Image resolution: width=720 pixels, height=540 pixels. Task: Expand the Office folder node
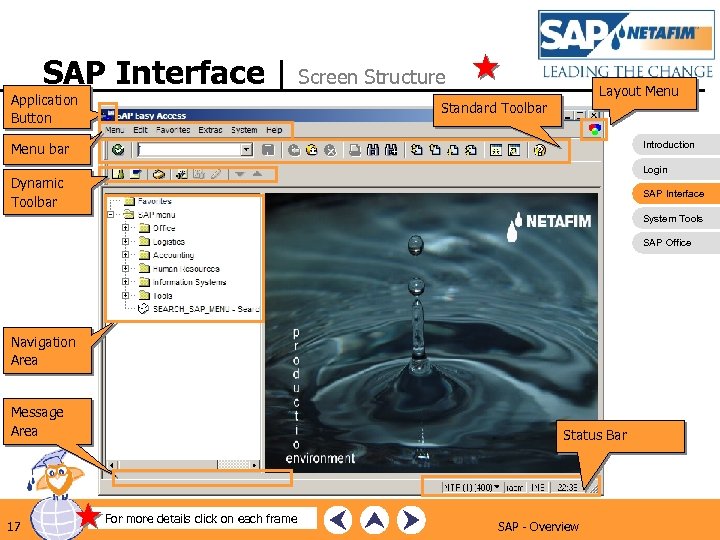[x=125, y=228]
